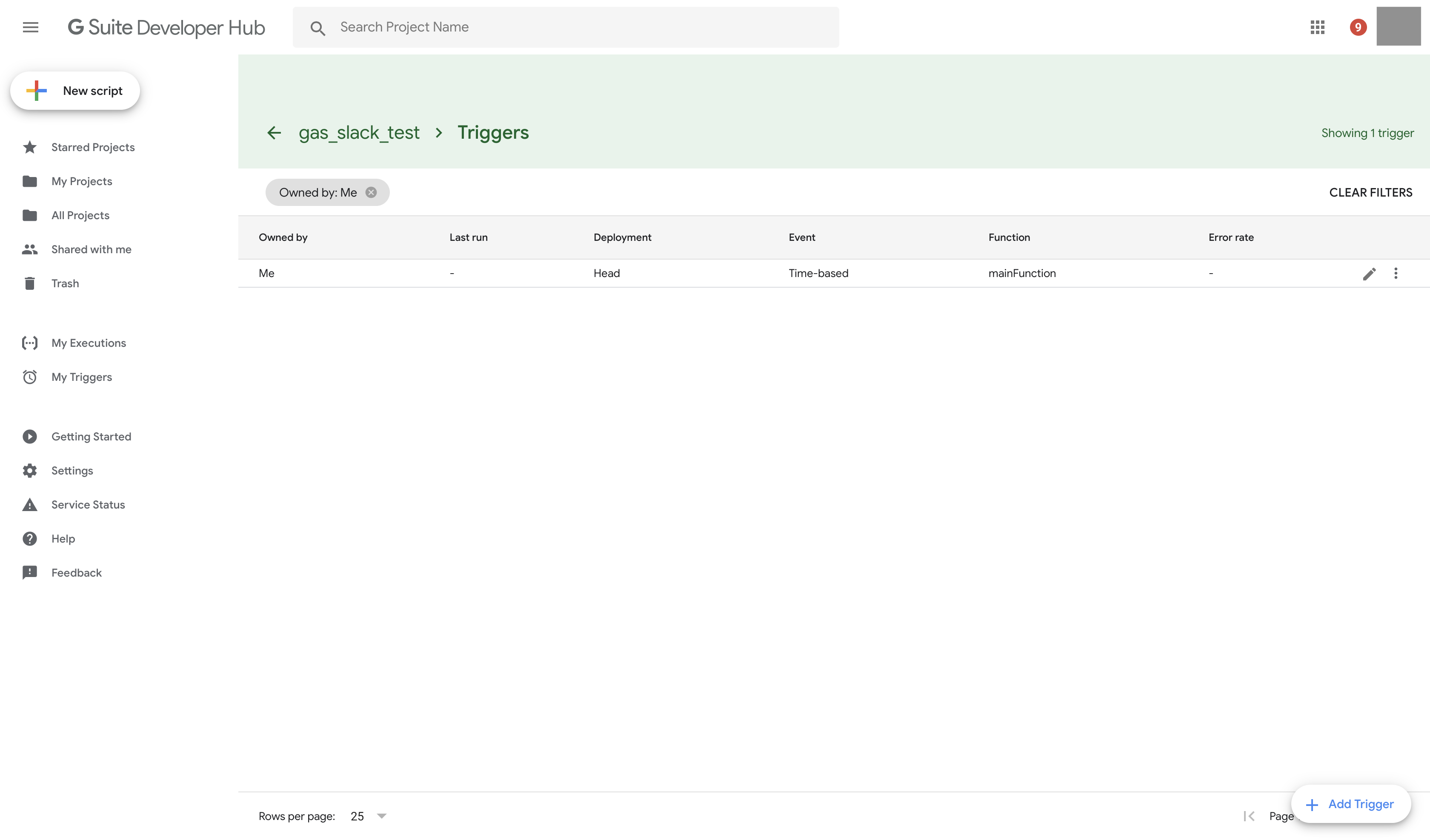Click the alarm clock icon beside My Triggers
This screenshot has width=1430, height=840.
(29, 377)
